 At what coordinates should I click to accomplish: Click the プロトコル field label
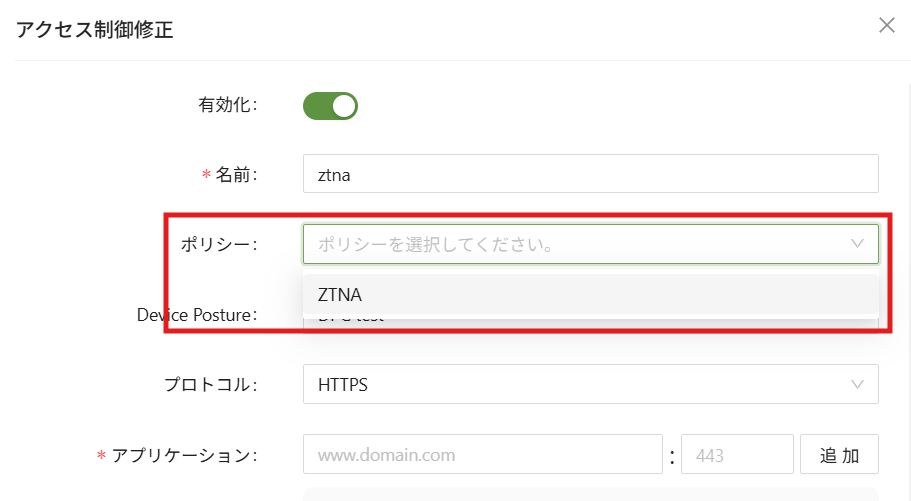tap(210, 384)
